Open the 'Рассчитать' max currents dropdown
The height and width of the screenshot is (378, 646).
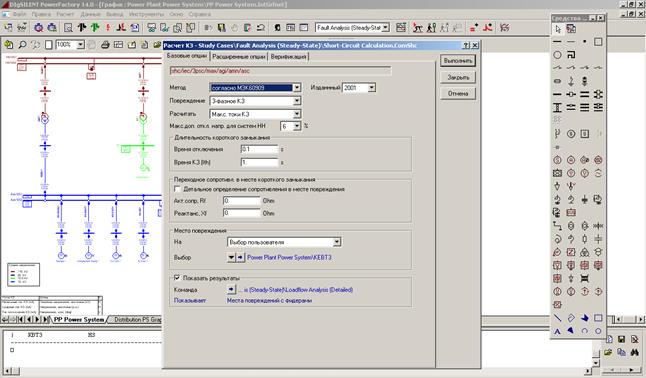[297, 114]
